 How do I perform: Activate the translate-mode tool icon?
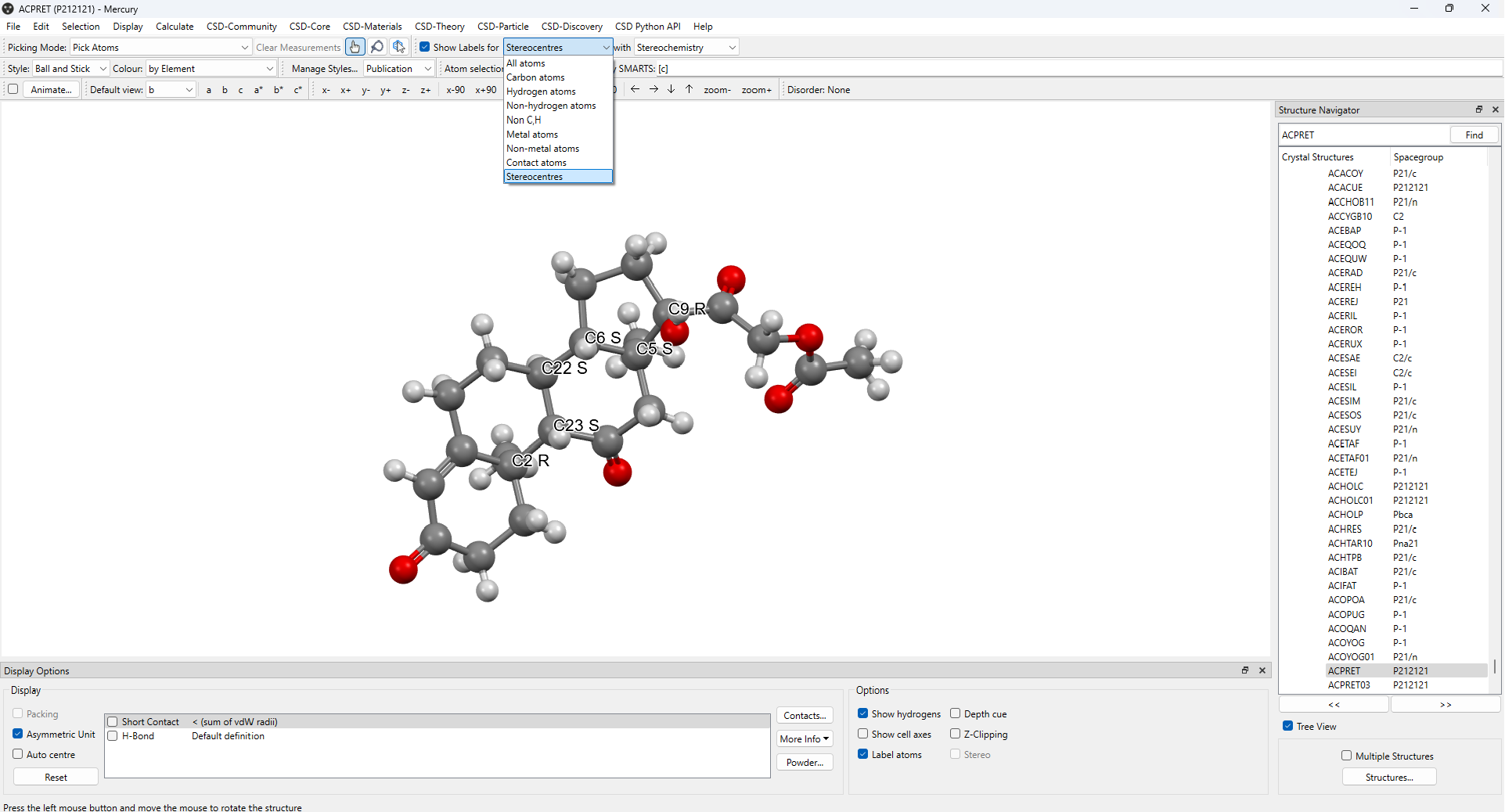click(399, 48)
